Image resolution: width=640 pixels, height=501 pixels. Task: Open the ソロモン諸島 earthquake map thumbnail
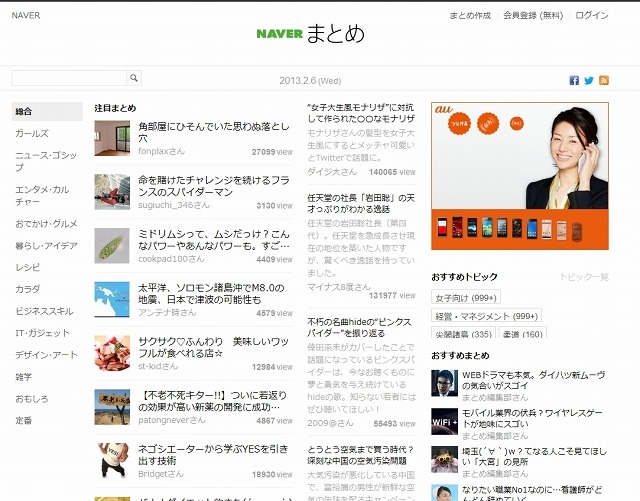coord(112,299)
